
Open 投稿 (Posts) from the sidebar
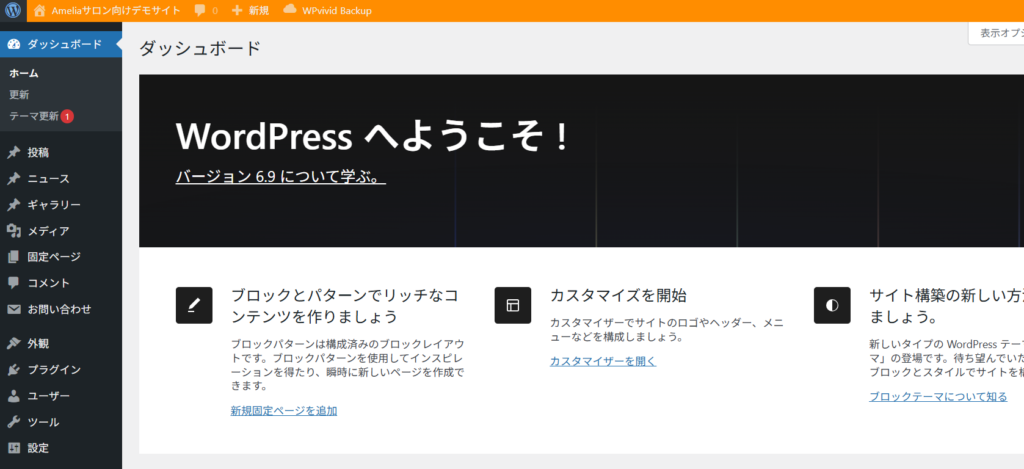[38, 153]
